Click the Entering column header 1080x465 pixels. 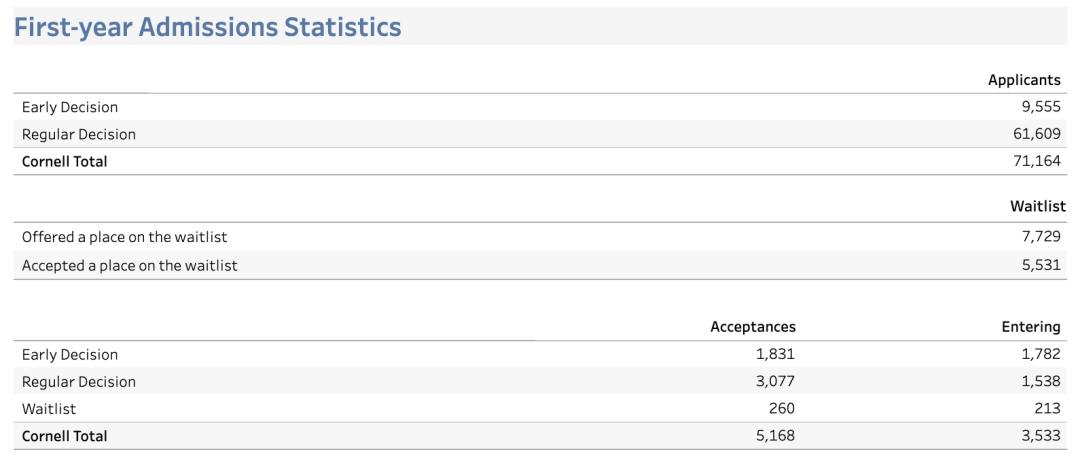(x=1031, y=327)
